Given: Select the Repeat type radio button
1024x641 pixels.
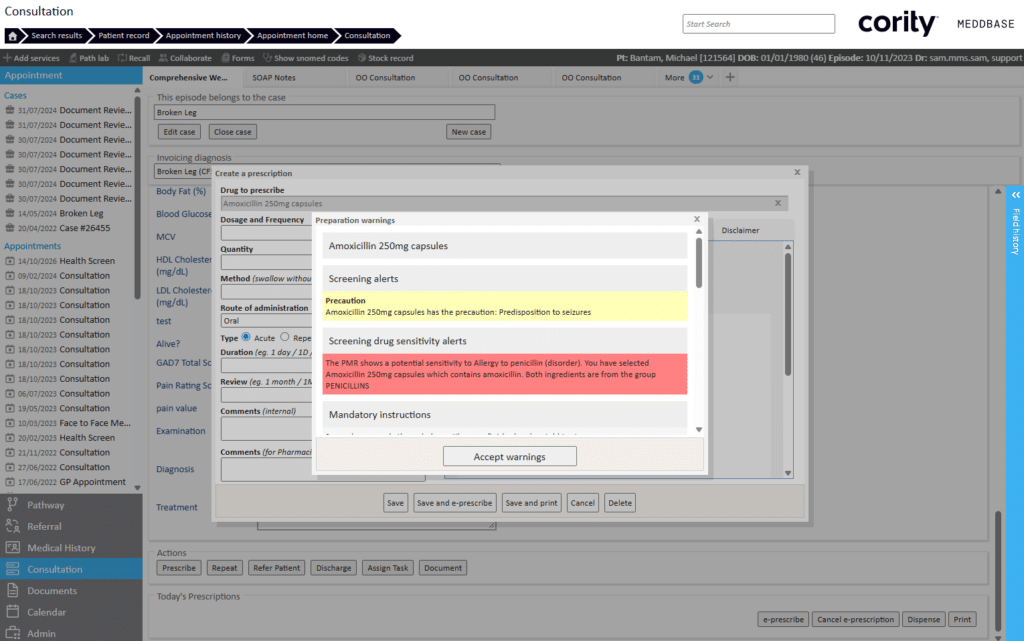Looking at the screenshot, I should [x=285, y=337].
